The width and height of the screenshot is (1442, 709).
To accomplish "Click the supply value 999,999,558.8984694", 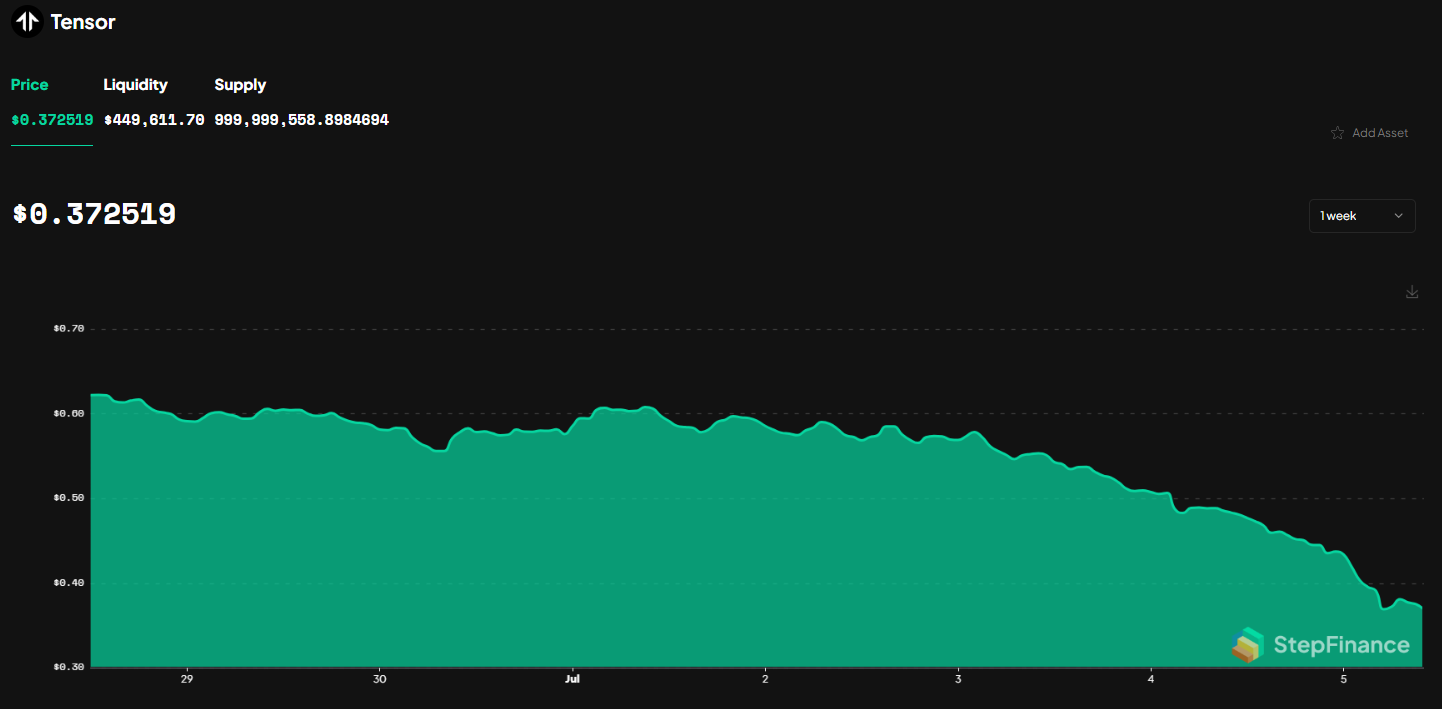I will coord(301,119).
